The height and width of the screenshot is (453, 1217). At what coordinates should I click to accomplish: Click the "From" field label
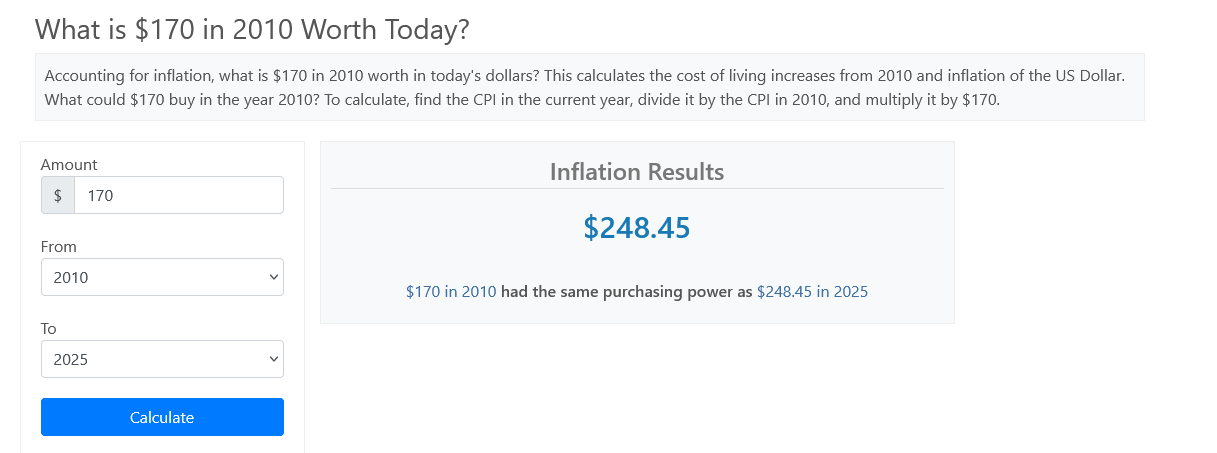click(x=59, y=247)
